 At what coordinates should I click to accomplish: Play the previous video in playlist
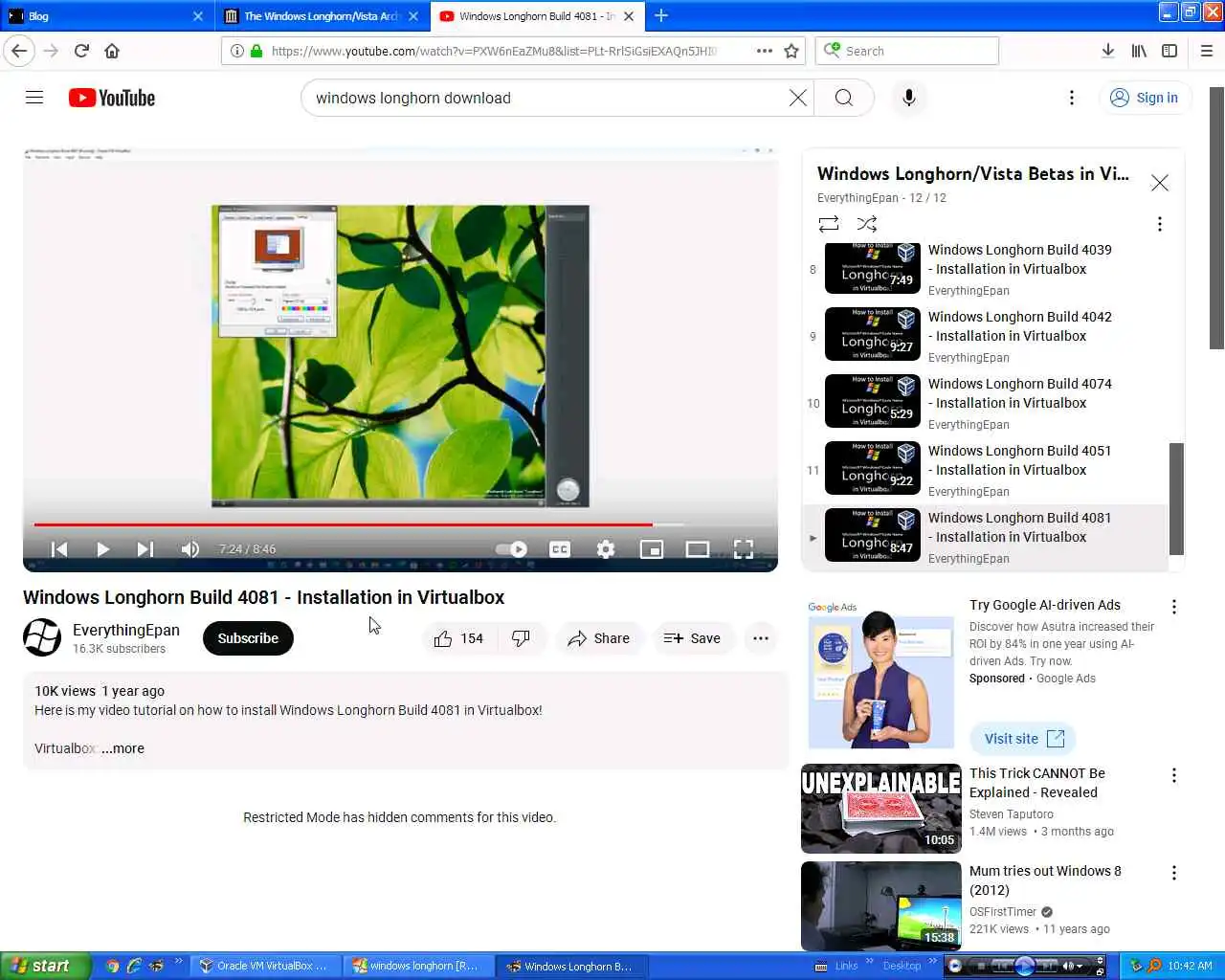click(59, 549)
